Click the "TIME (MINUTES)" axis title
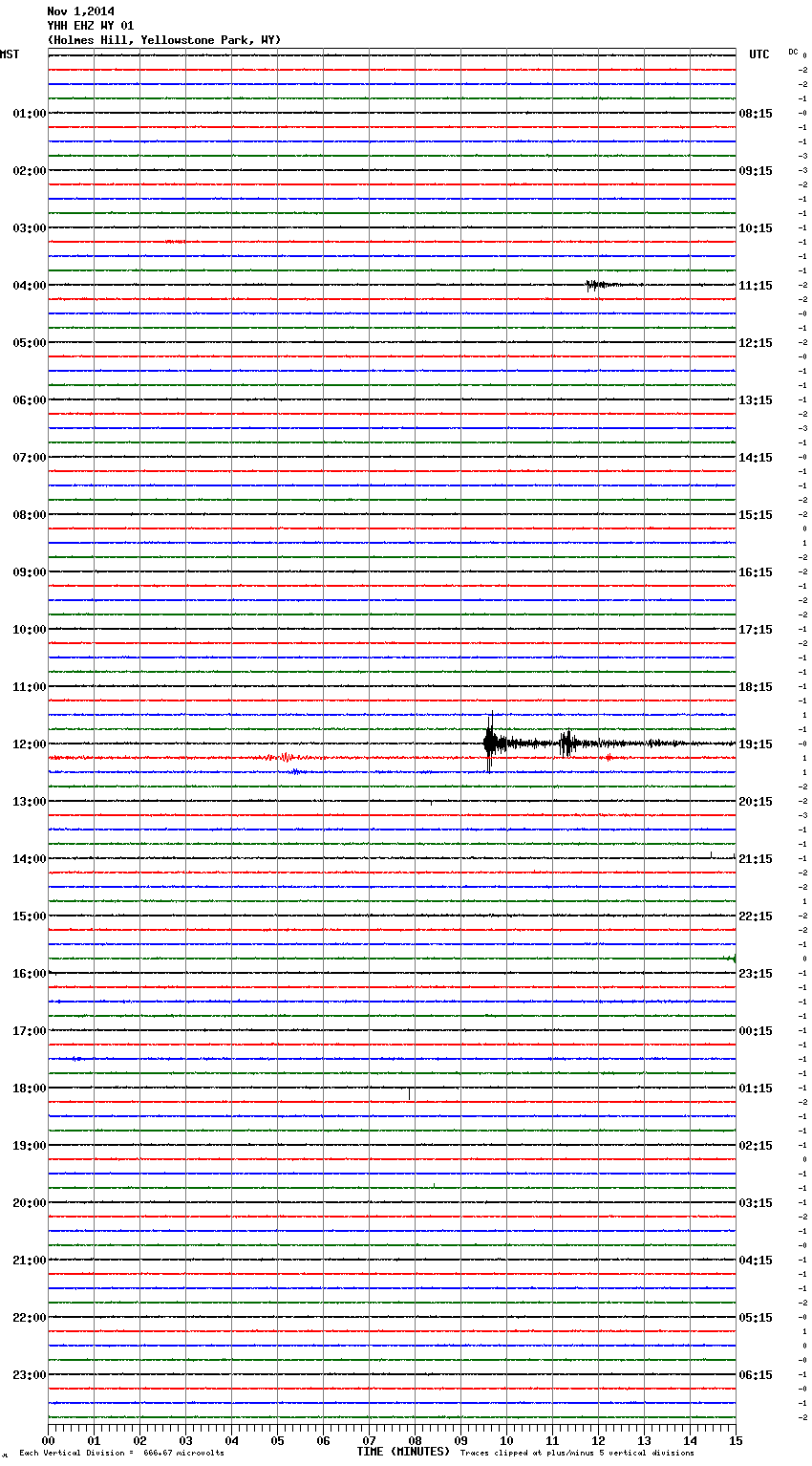This screenshot has width=812, height=1466. click(403, 1452)
